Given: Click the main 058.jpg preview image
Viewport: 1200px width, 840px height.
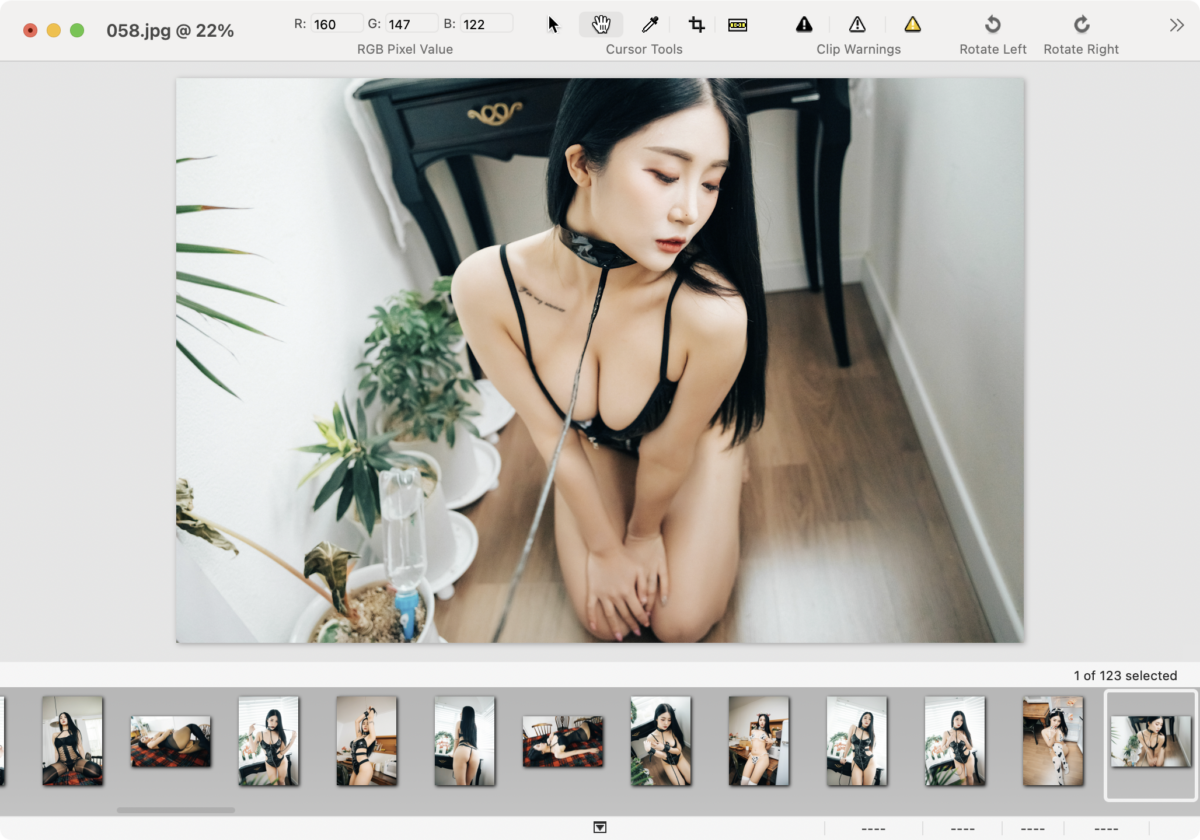Looking at the screenshot, I should click(600, 360).
